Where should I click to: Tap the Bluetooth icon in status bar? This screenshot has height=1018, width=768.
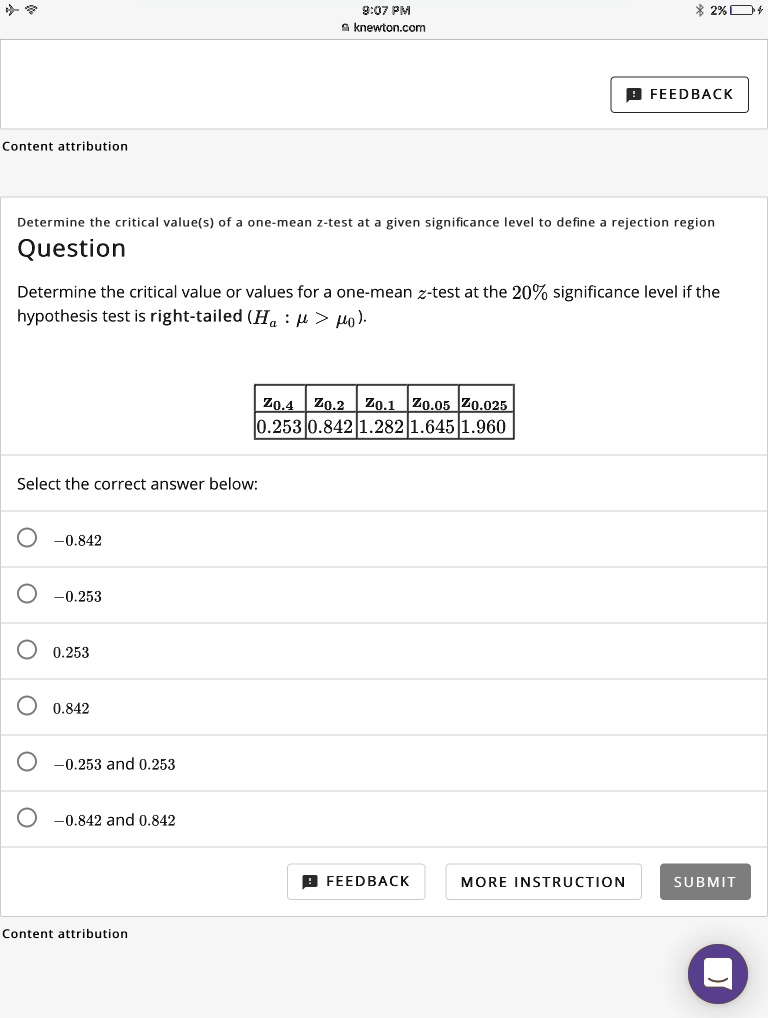700,9
